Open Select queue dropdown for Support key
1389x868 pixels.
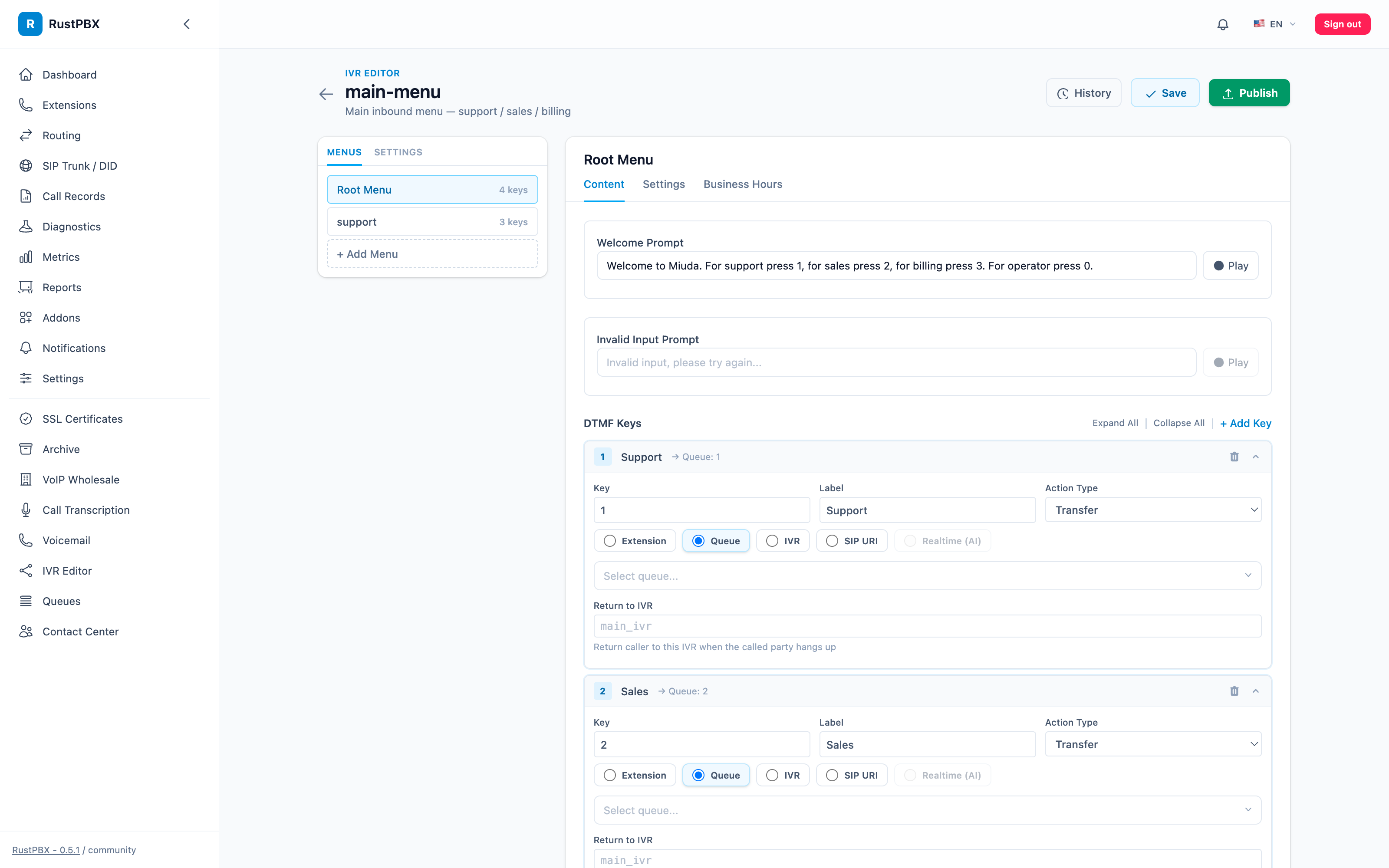(928, 576)
